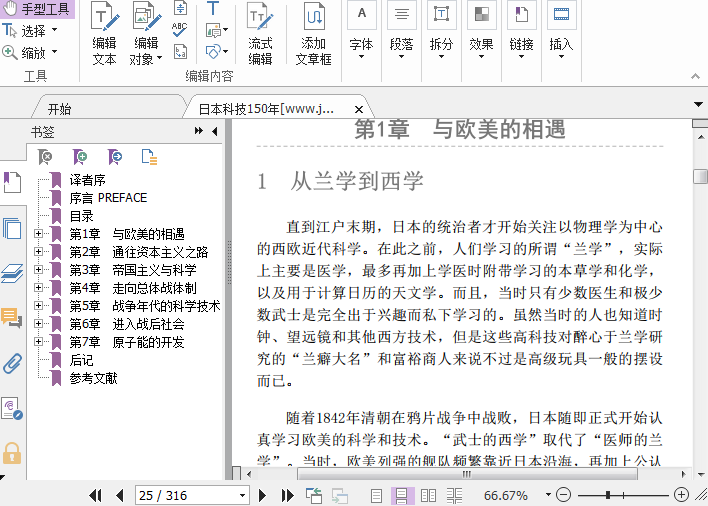Open the 66.67% zoom level dropdown
Image resolution: width=708 pixels, height=506 pixels.
pos(548,495)
